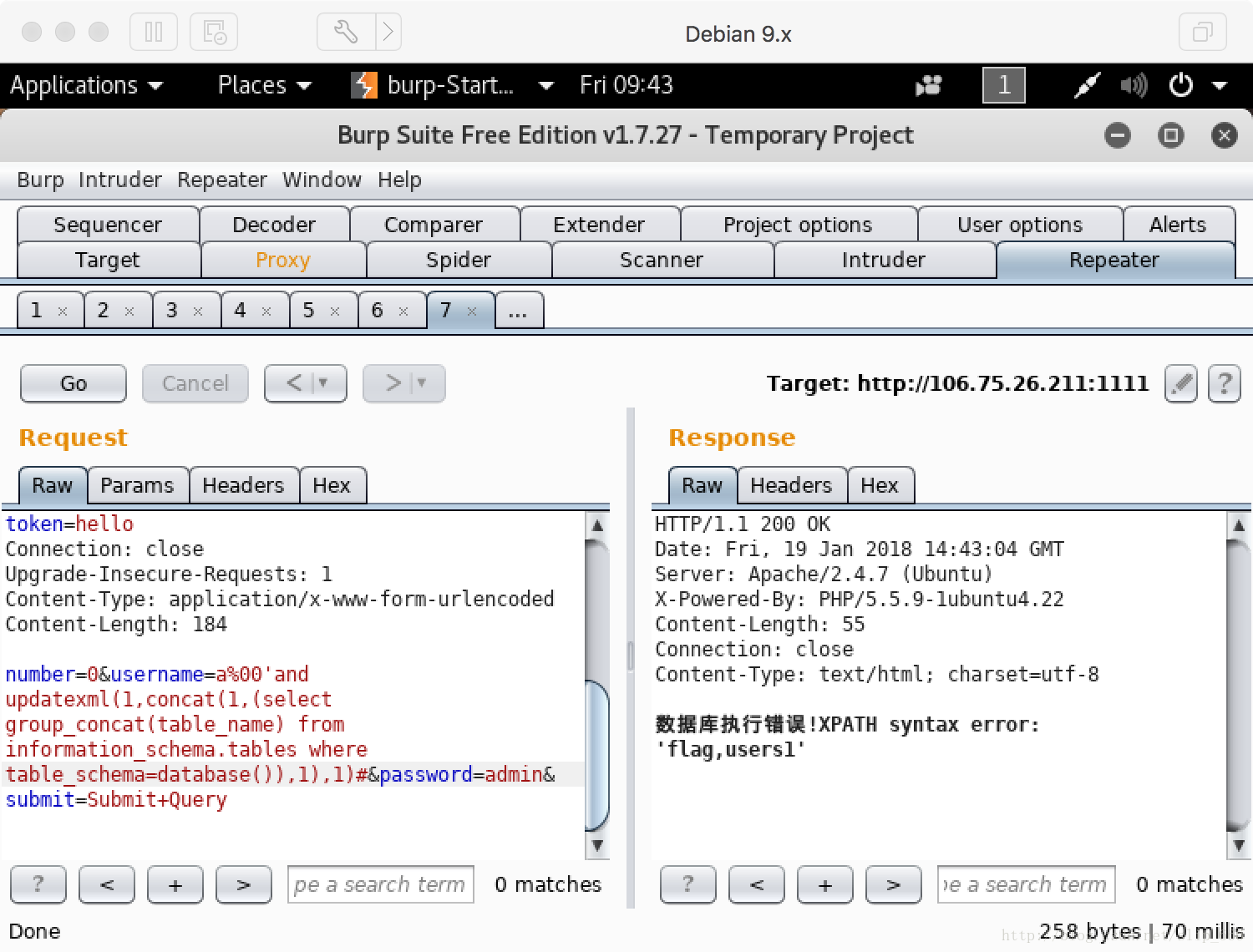Click response search help question button

[x=688, y=884]
